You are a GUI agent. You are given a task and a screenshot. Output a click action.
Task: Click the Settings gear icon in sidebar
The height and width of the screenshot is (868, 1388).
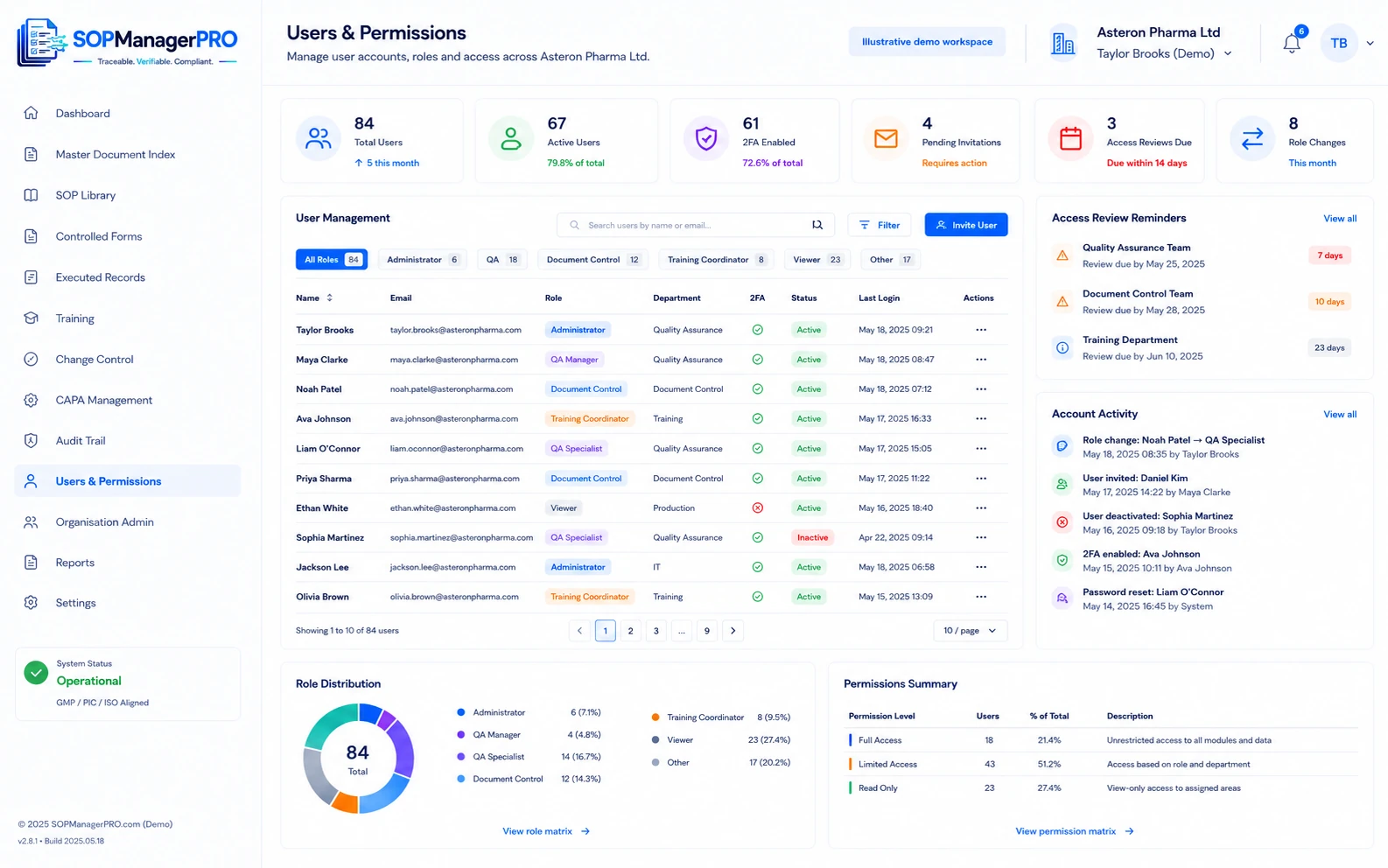pos(32,603)
